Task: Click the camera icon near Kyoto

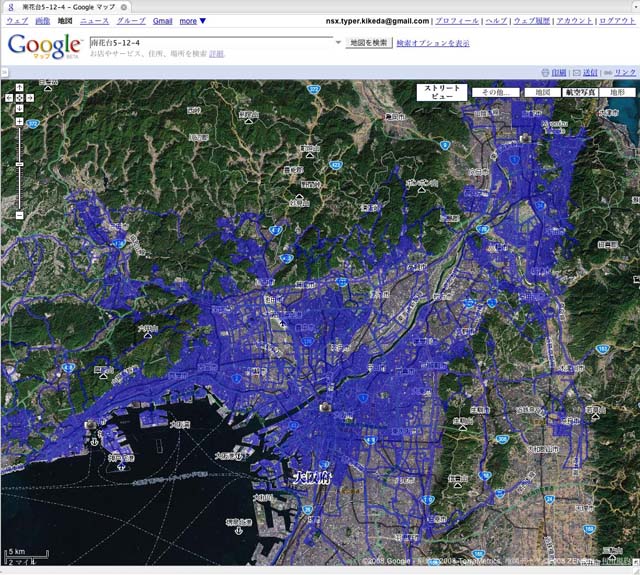Action: (525, 138)
